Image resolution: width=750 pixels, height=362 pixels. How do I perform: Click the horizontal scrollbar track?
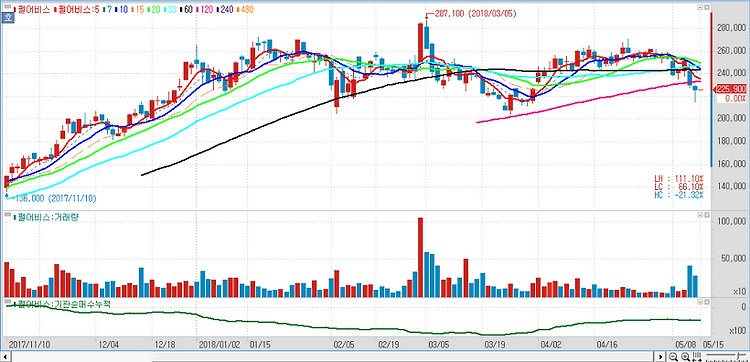tap(333, 357)
